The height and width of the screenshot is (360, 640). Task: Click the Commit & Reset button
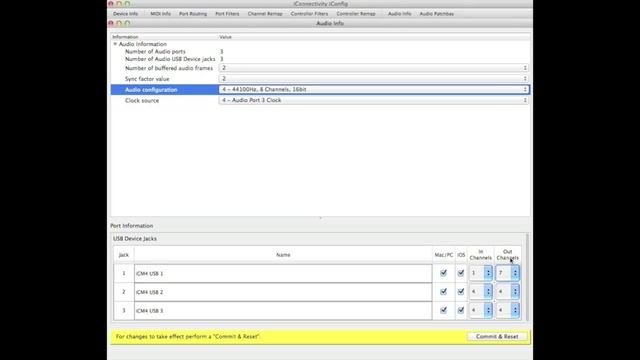tap(497, 337)
